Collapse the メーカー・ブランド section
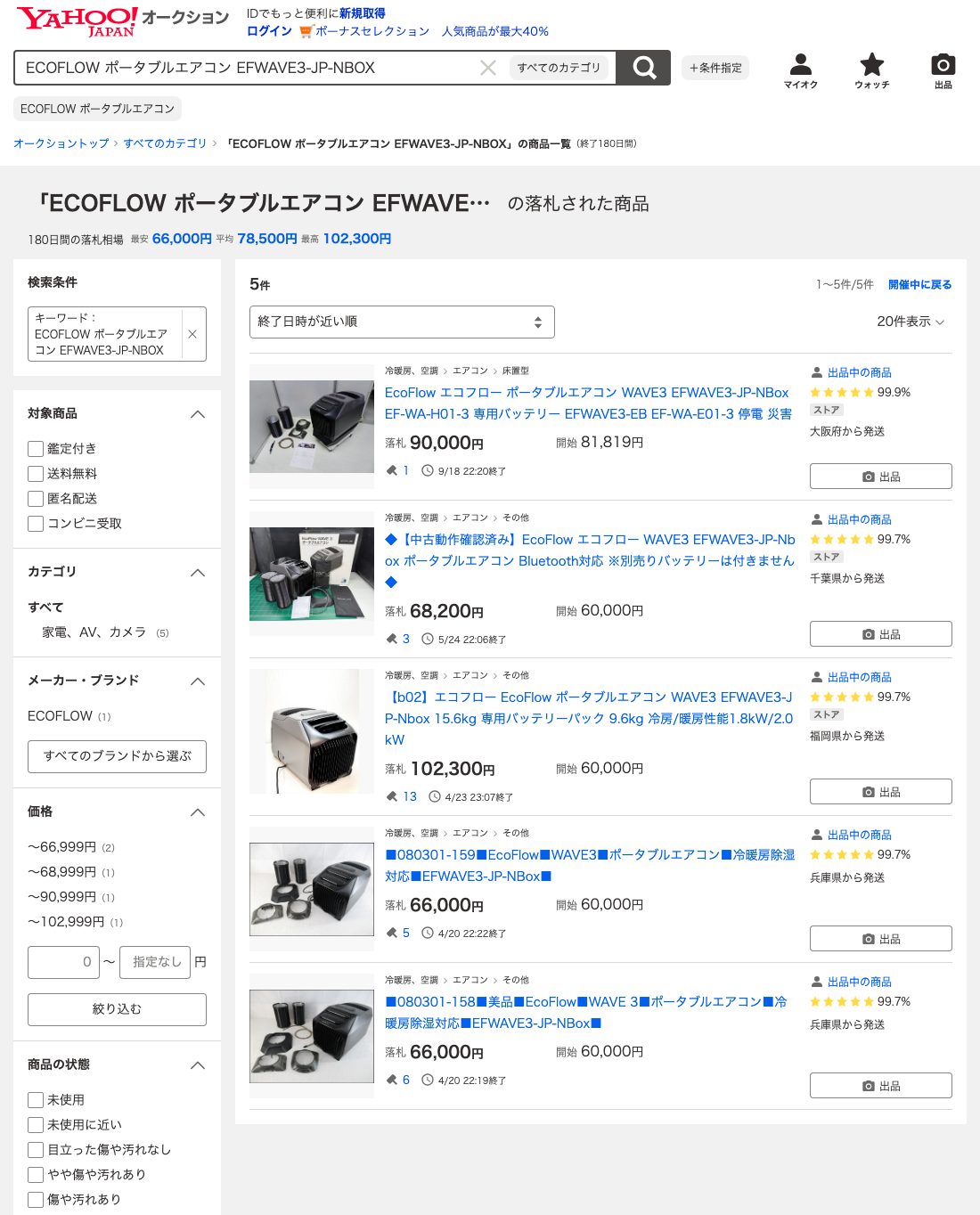The height and width of the screenshot is (1215, 980). click(x=198, y=681)
